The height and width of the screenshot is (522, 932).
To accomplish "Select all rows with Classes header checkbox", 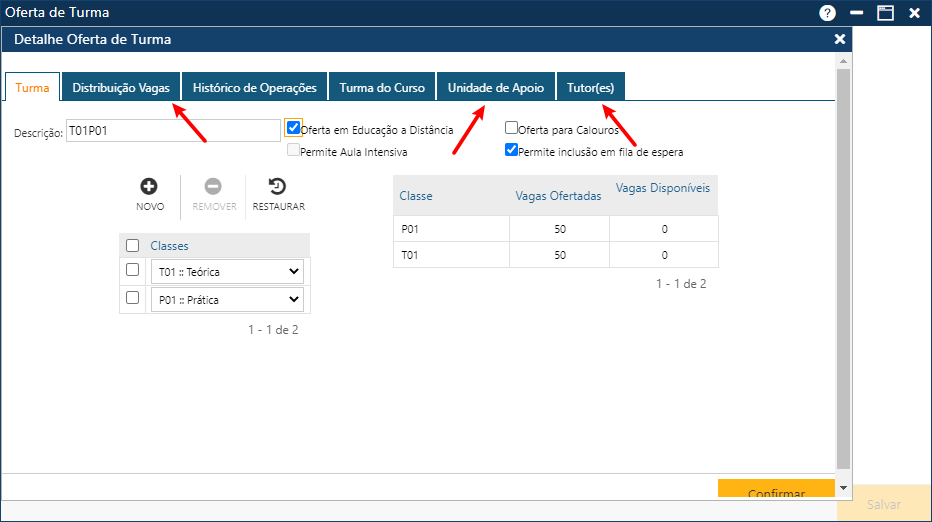I will click(133, 246).
